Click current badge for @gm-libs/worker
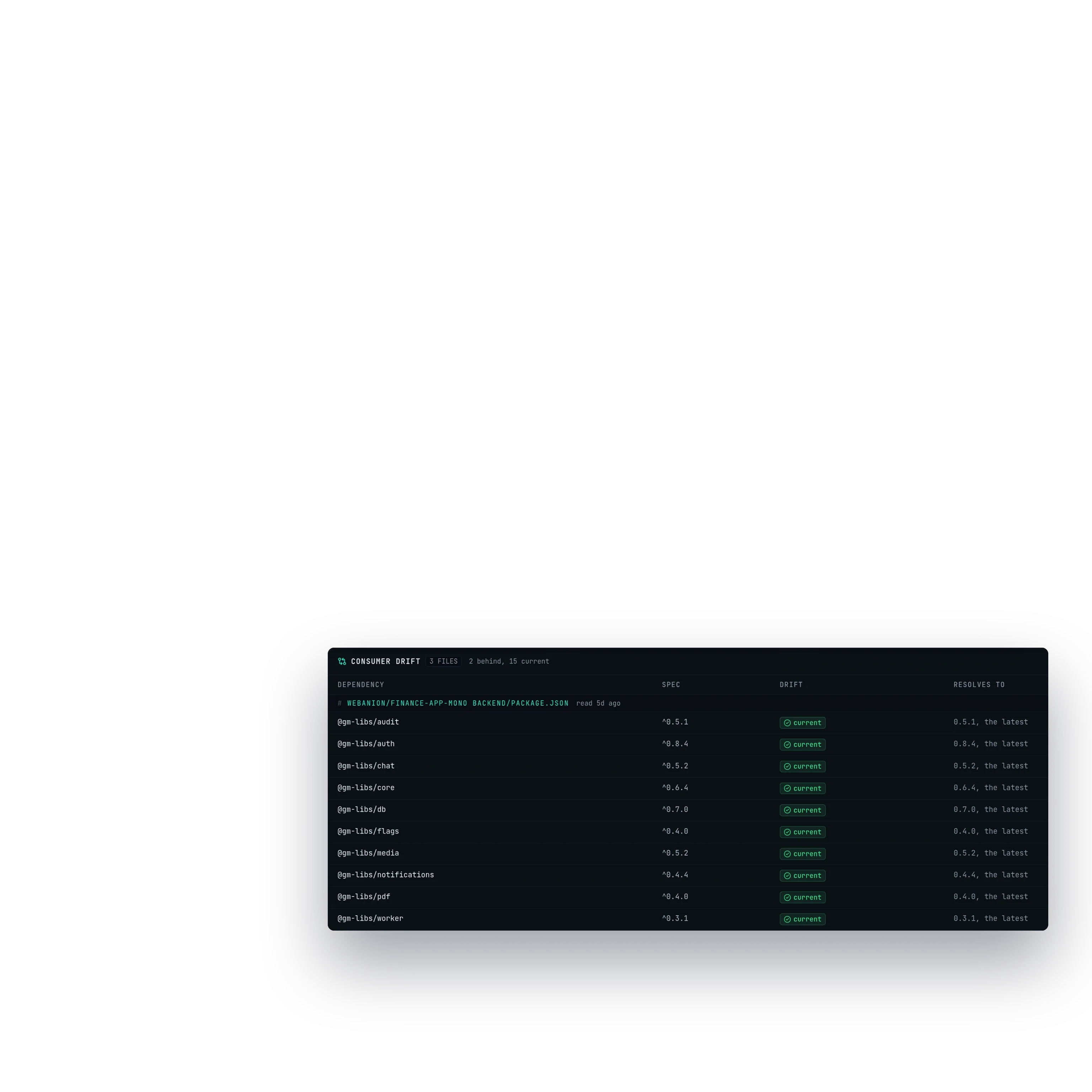This screenshot has height=1092, width=1092. [x=803, y=919]
